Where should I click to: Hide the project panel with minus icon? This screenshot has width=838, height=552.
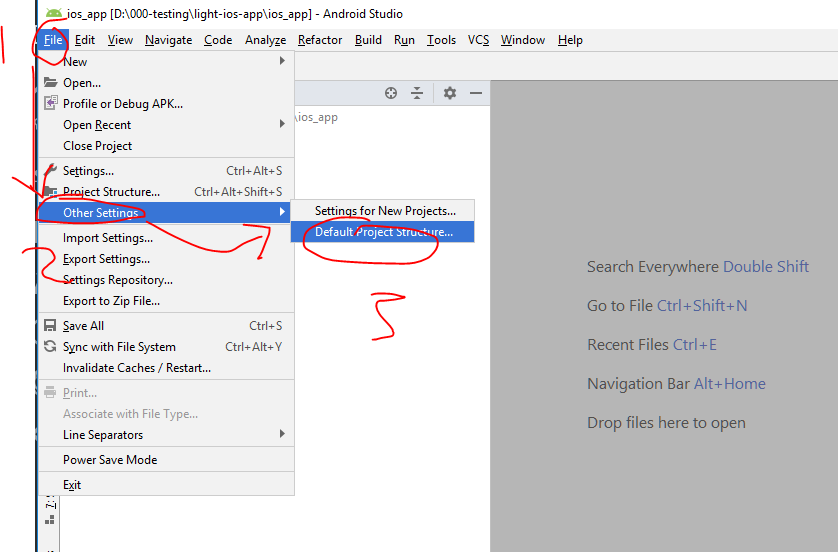click(476, 93)
